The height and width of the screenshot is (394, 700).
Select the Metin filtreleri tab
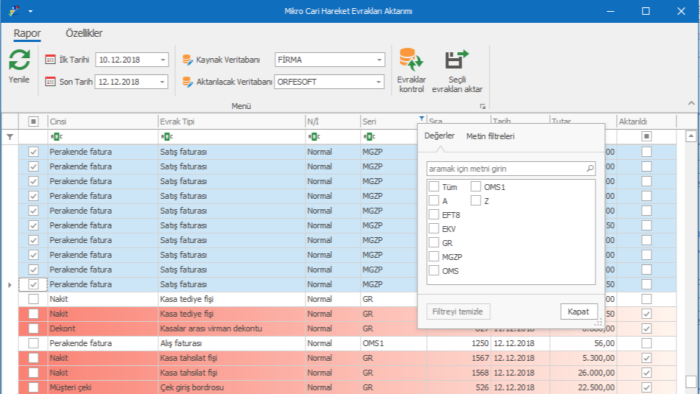pos(490,136)
